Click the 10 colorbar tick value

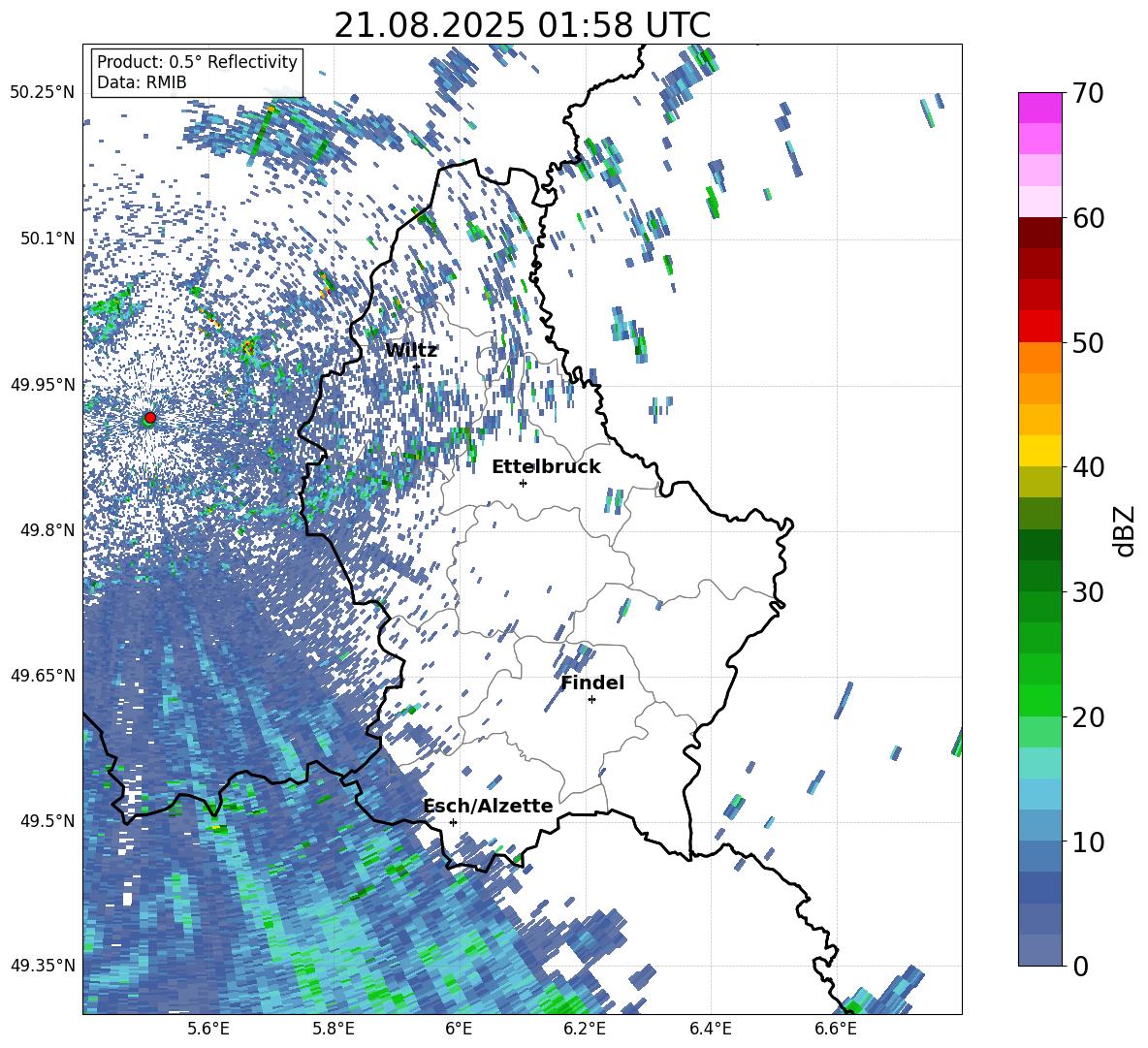1088,842
